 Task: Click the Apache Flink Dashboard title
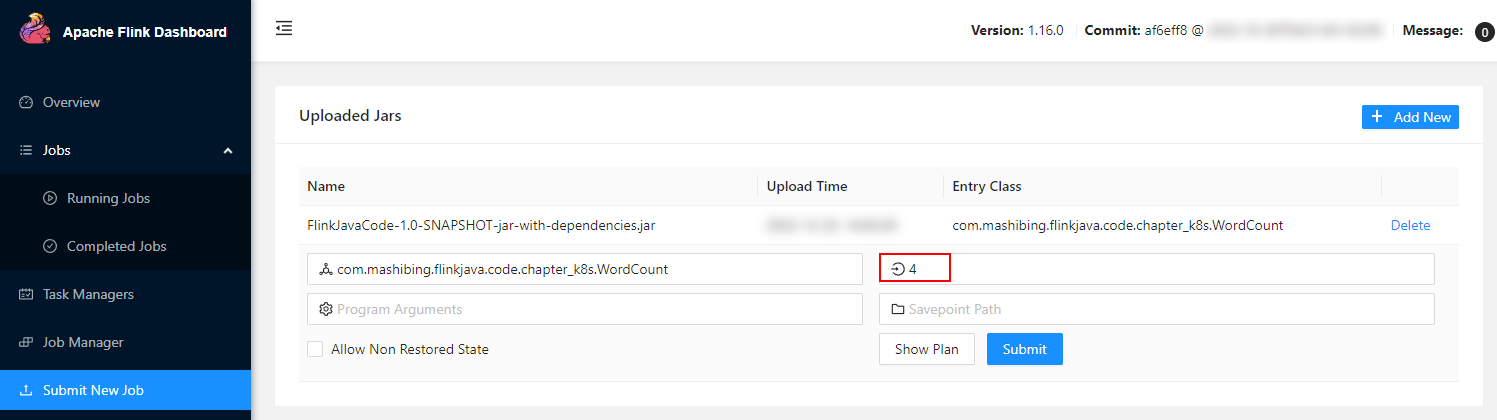click(x=145, y=32)
